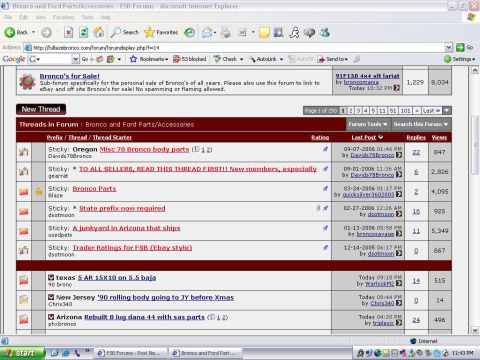Open Search this Forum dropdown
Image resolution: width=480 pixels, height=360 pixels.
421,124
